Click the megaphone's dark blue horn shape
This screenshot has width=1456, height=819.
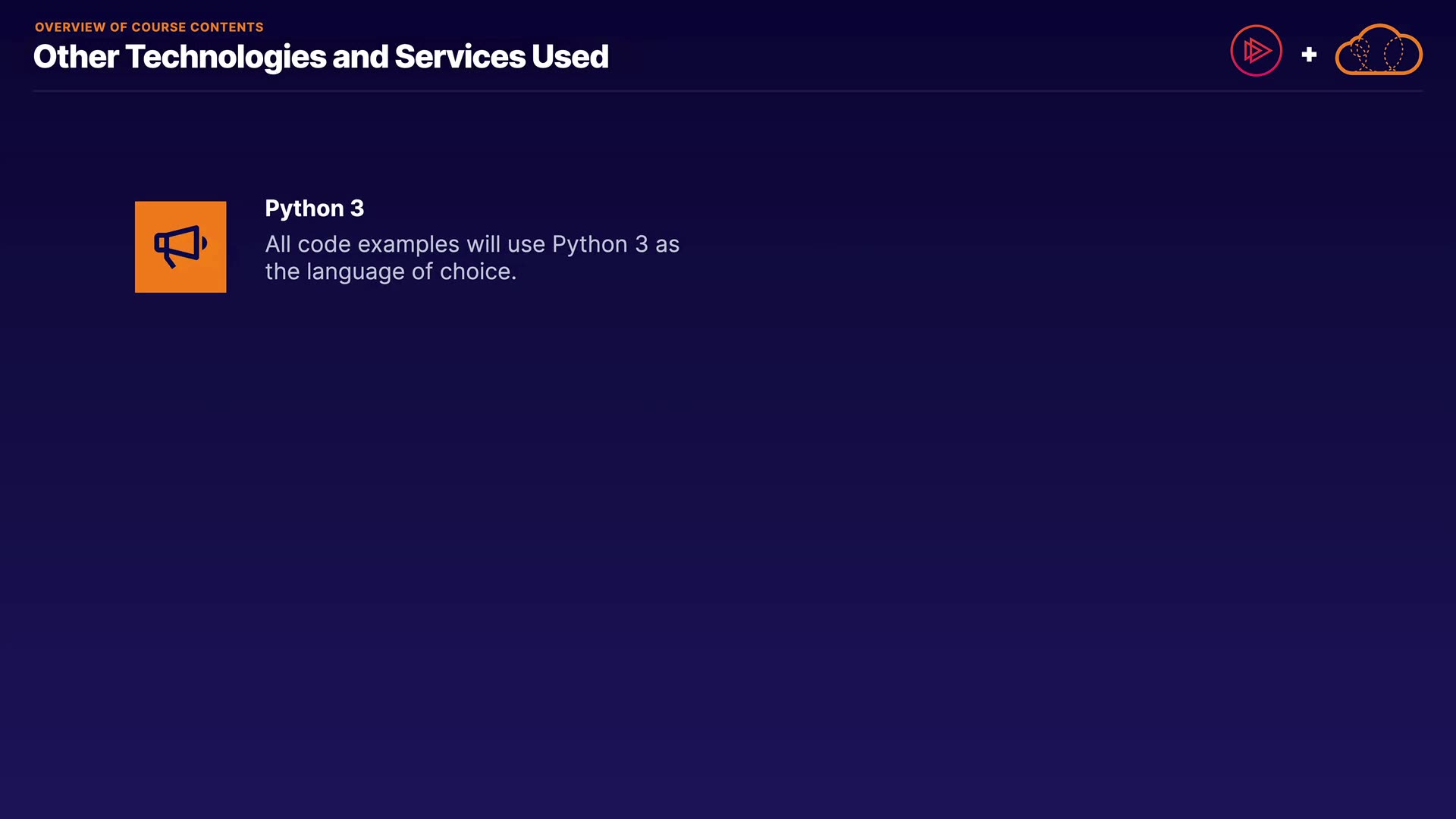click(x=183, y=243)
